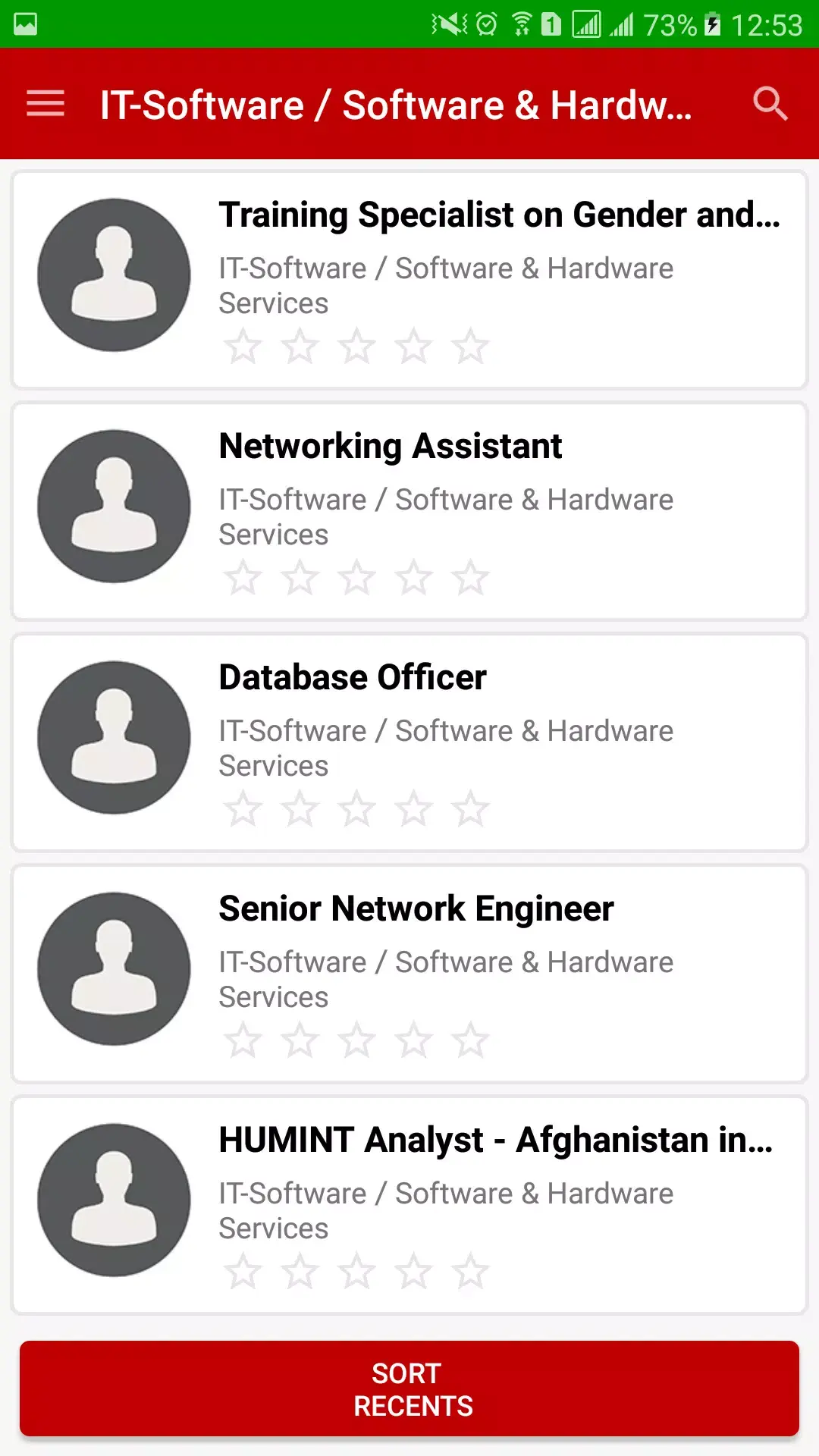Tap the Database Officer profile avatar
The width and height of the screenshot is (819, 1456).
coord(114,737)
